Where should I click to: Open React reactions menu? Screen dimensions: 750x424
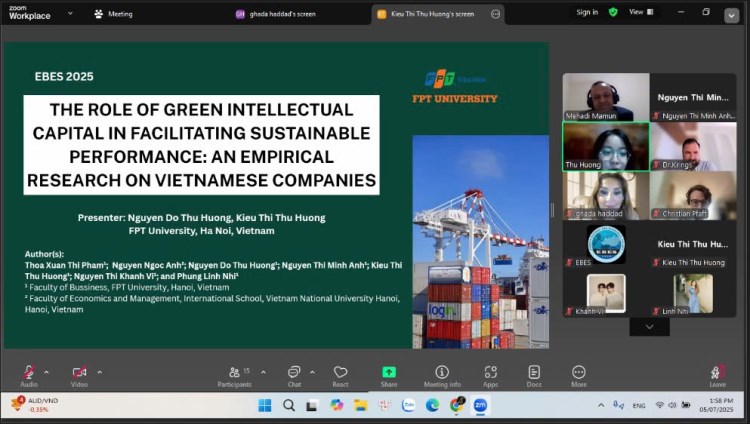[340, 376]
